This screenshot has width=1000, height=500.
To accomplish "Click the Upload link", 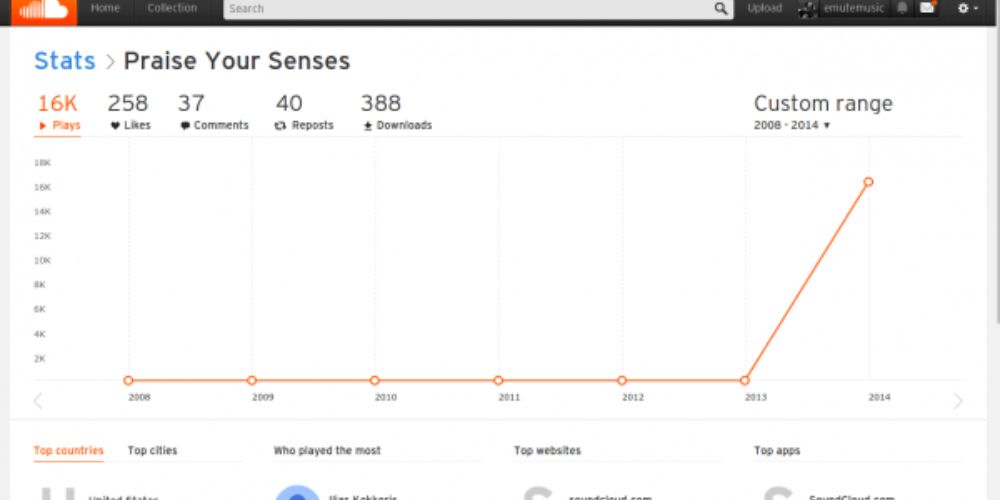I will coord(765,9).
